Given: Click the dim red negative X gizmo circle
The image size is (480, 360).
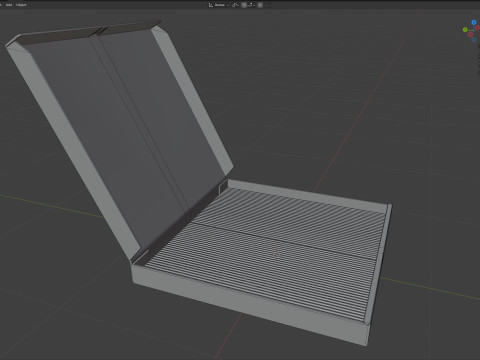Looking at the screenshot, I should point(470,35).
